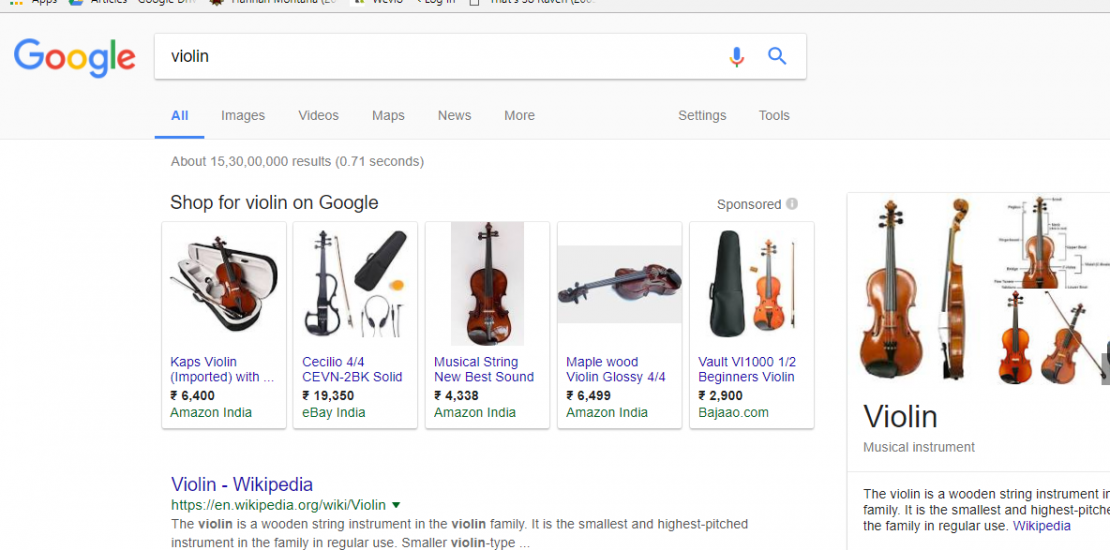Screen dimensions: 1110x550
Task: Click the Sponsored info icon
Action: click(792, 204)
